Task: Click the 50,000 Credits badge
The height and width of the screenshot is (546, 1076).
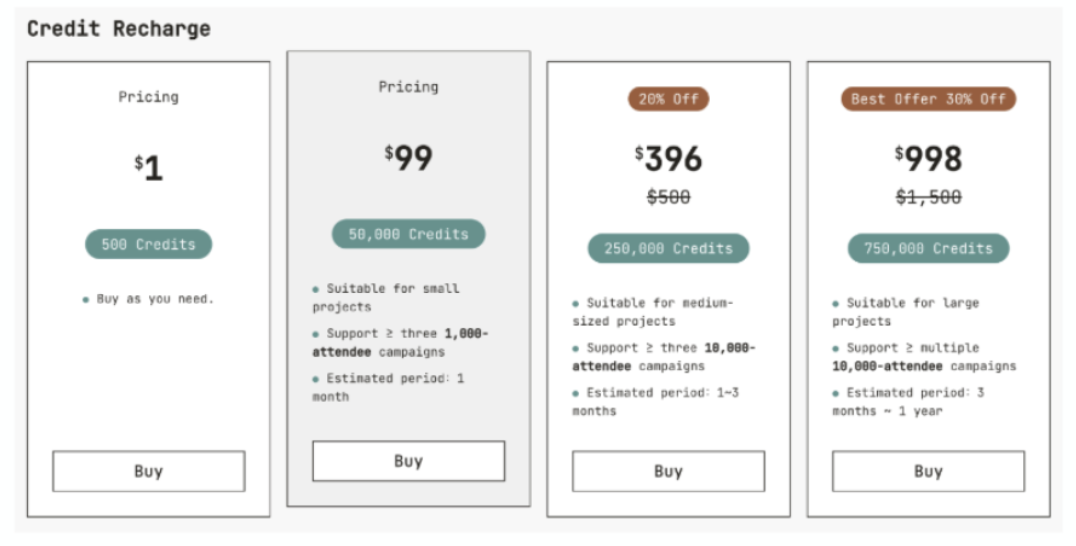Action: [x=408, y=234]
